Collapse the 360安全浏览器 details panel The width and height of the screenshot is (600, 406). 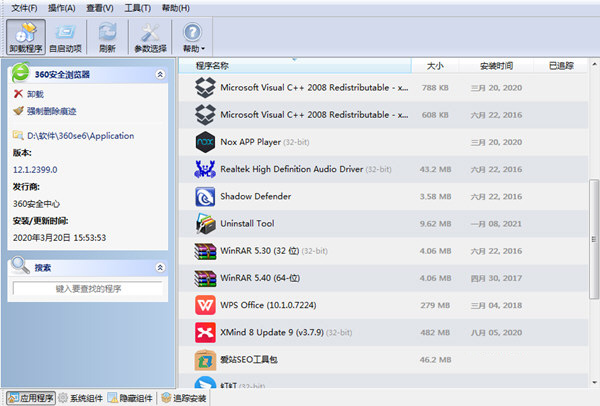click(x=160, y=74)
